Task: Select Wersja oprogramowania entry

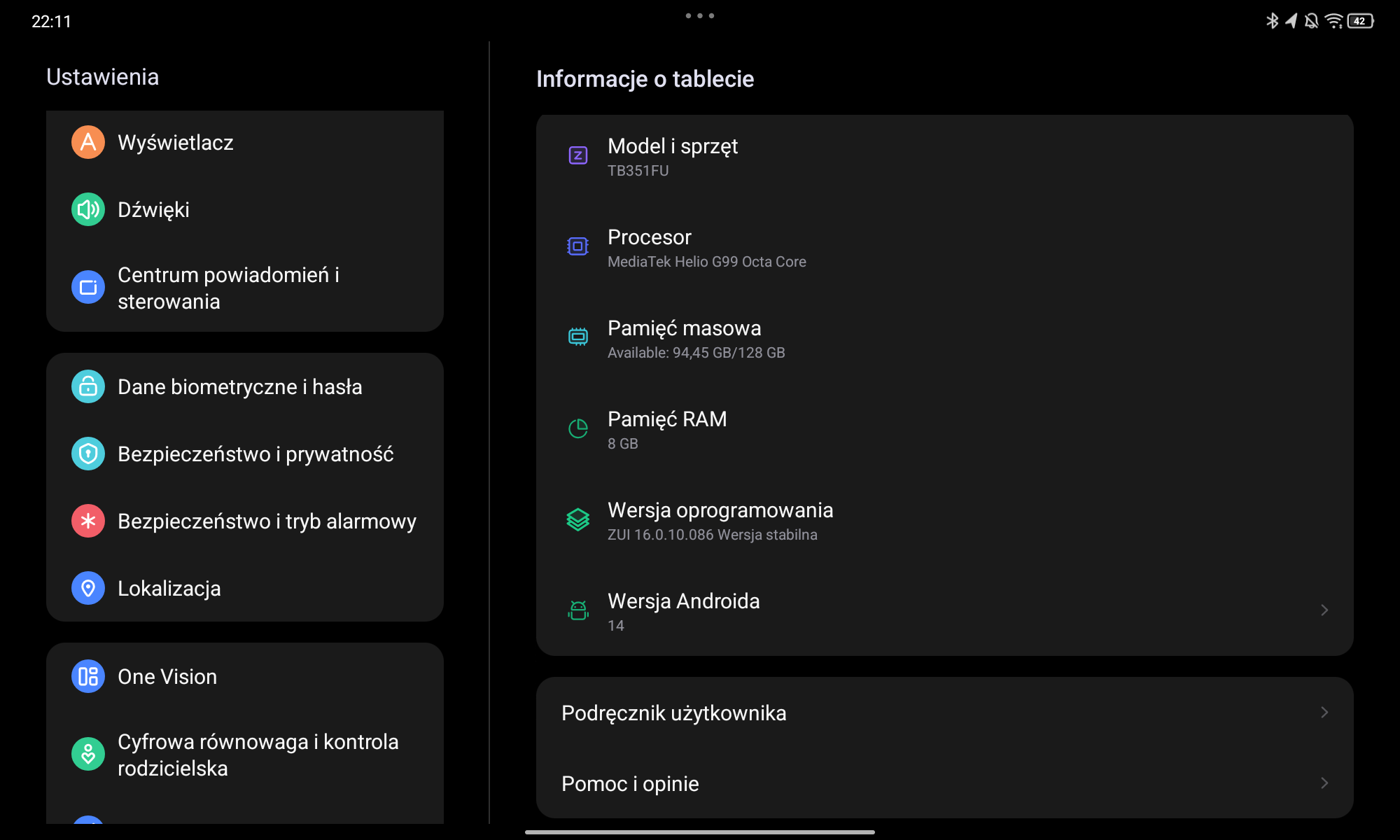Action: click(x=945, y=519)
